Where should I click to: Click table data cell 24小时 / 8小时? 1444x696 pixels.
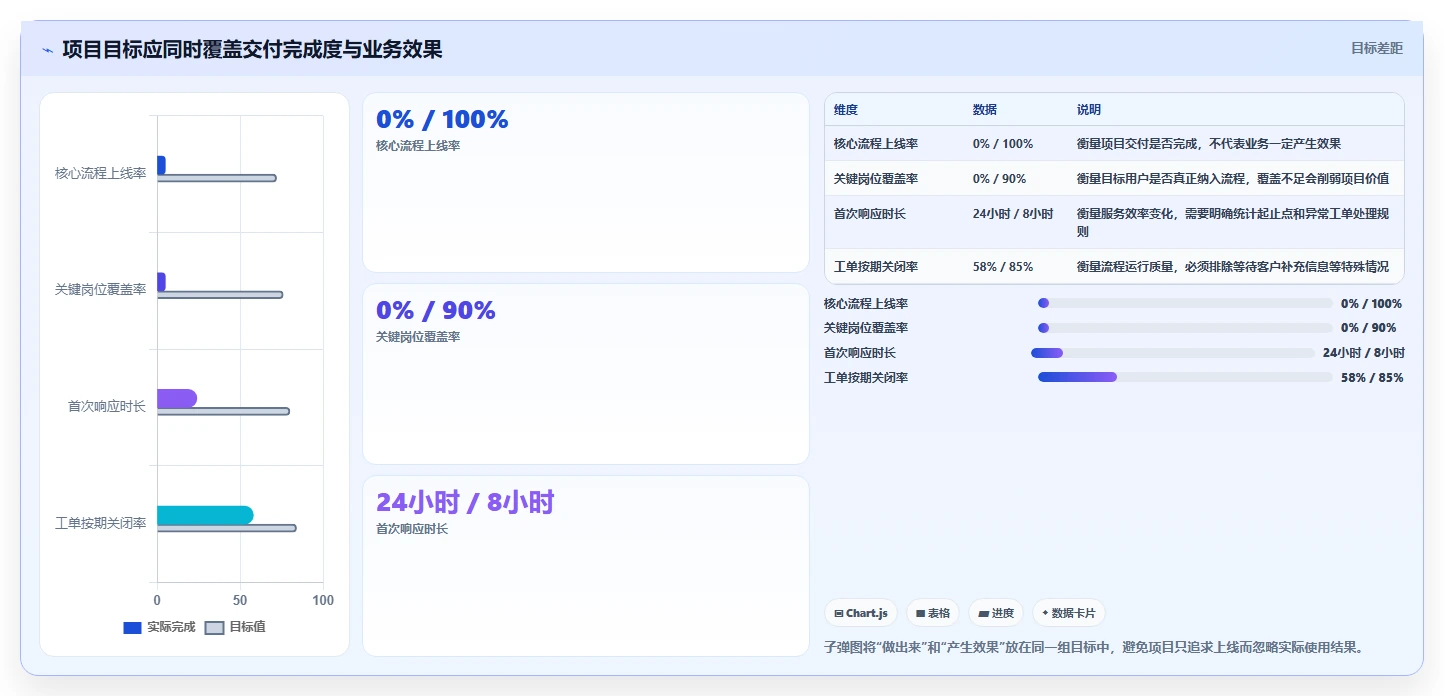1013,214
